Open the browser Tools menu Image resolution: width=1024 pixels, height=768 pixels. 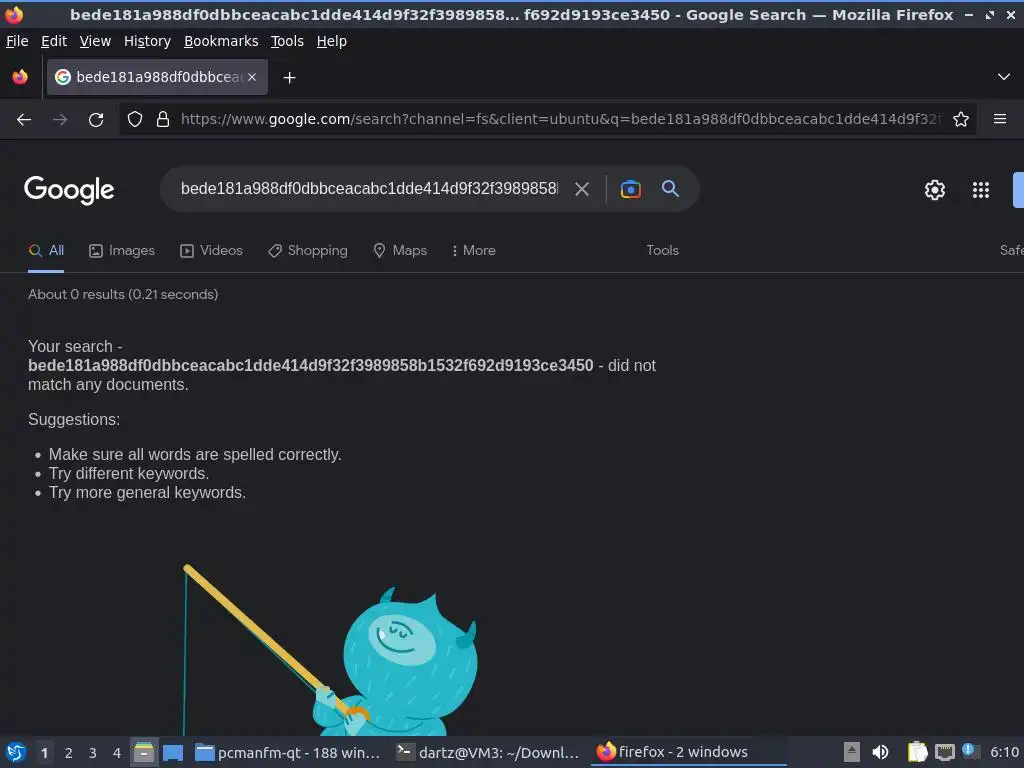click(287, 41)
